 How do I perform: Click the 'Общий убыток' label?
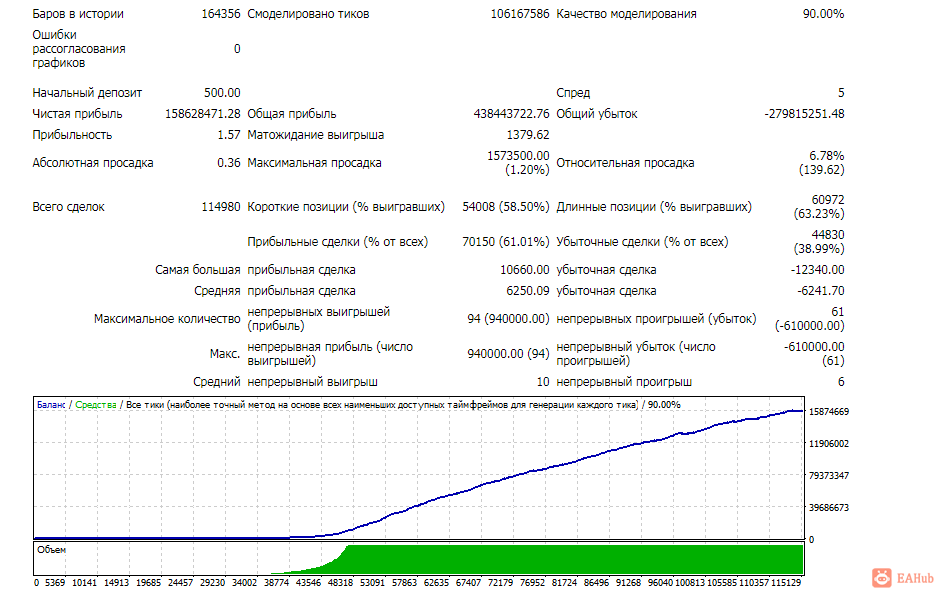coord(597,114)
